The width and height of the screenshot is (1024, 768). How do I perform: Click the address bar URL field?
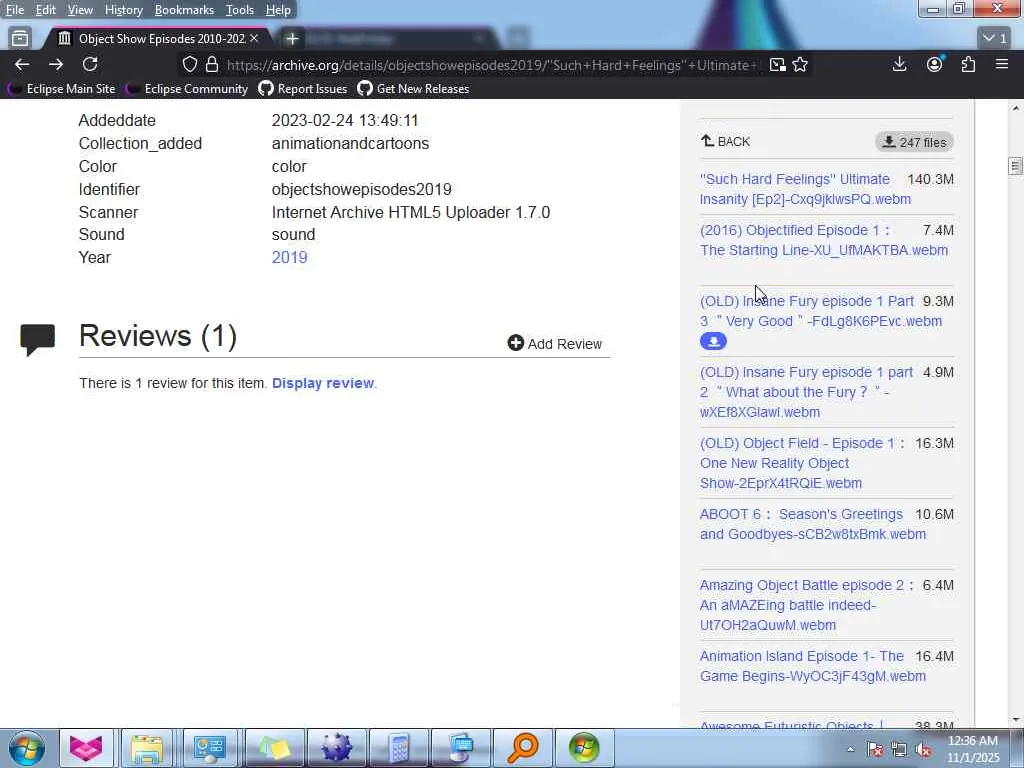point(491,65)
